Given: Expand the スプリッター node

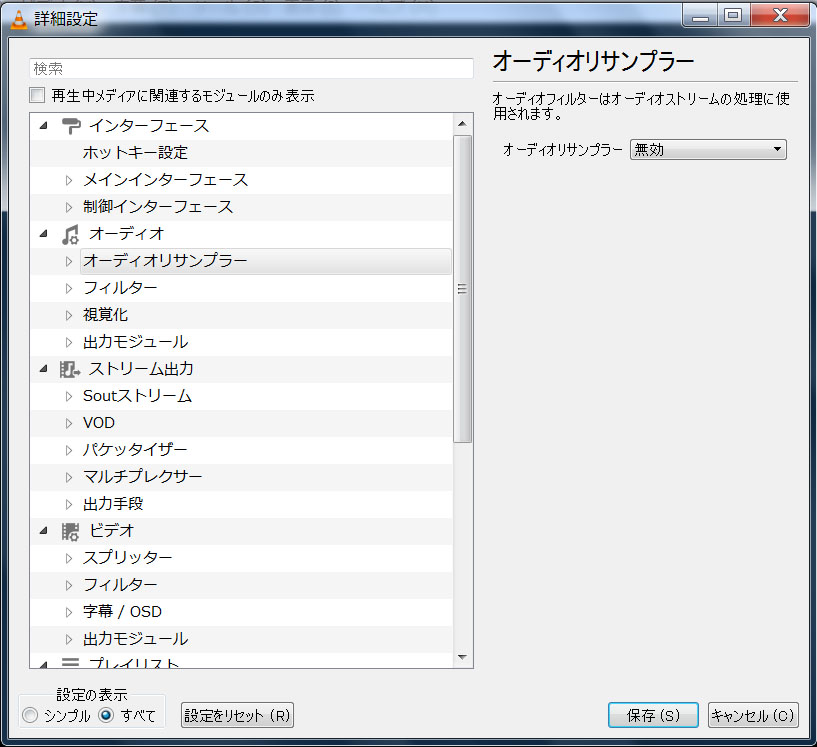Looking at the screenshot, I should 69,558.
